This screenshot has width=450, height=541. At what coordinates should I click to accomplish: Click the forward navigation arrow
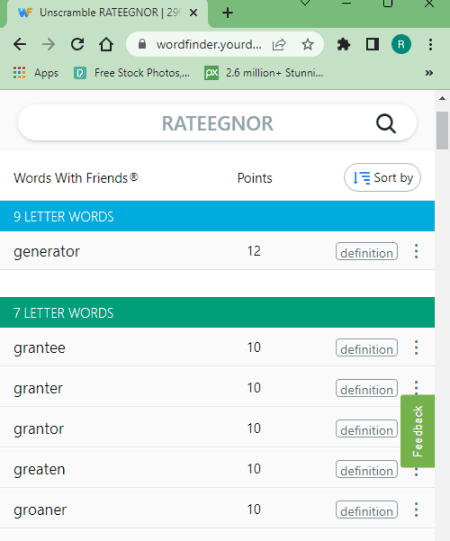[x=48, y=45]
